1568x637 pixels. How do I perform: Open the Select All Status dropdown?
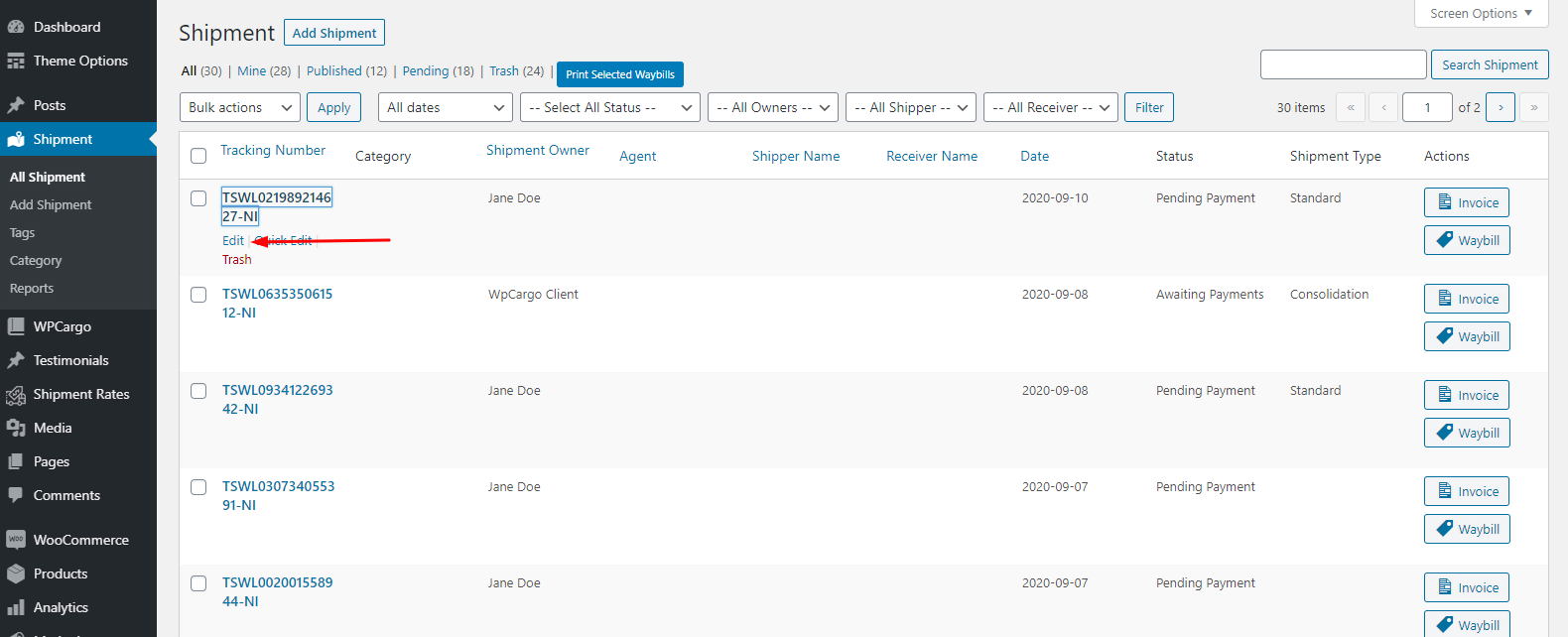[x=609, y=107]
